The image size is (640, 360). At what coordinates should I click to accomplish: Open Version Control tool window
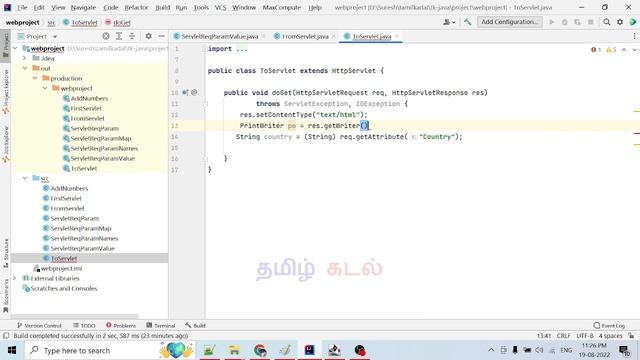click(39, 326)
